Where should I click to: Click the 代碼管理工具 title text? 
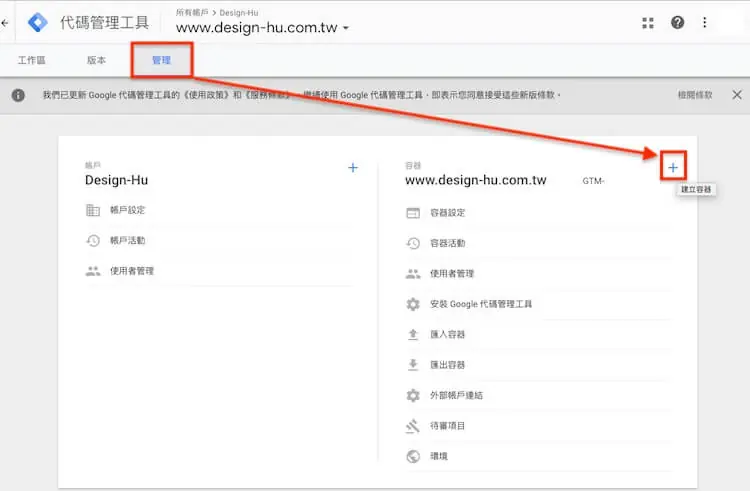click(x=104, y=22)
